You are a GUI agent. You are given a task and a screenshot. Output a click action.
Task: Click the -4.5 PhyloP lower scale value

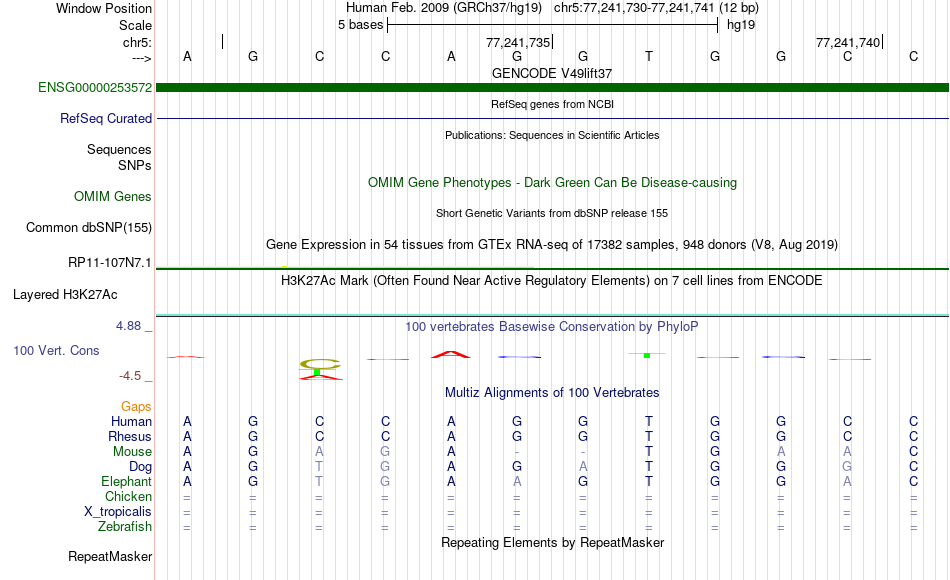coord(130,376)
